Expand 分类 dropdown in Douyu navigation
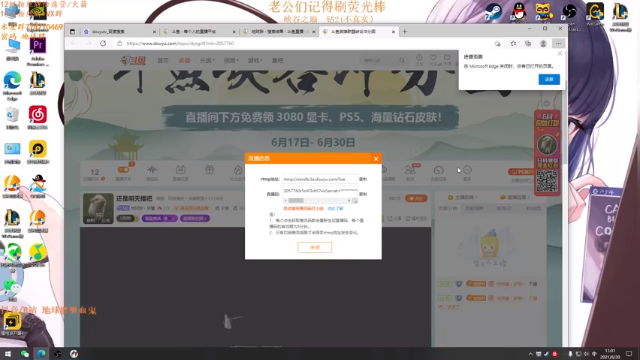This screenshot has width=640, height=360. pyautogui.click(x=207, y=60)
